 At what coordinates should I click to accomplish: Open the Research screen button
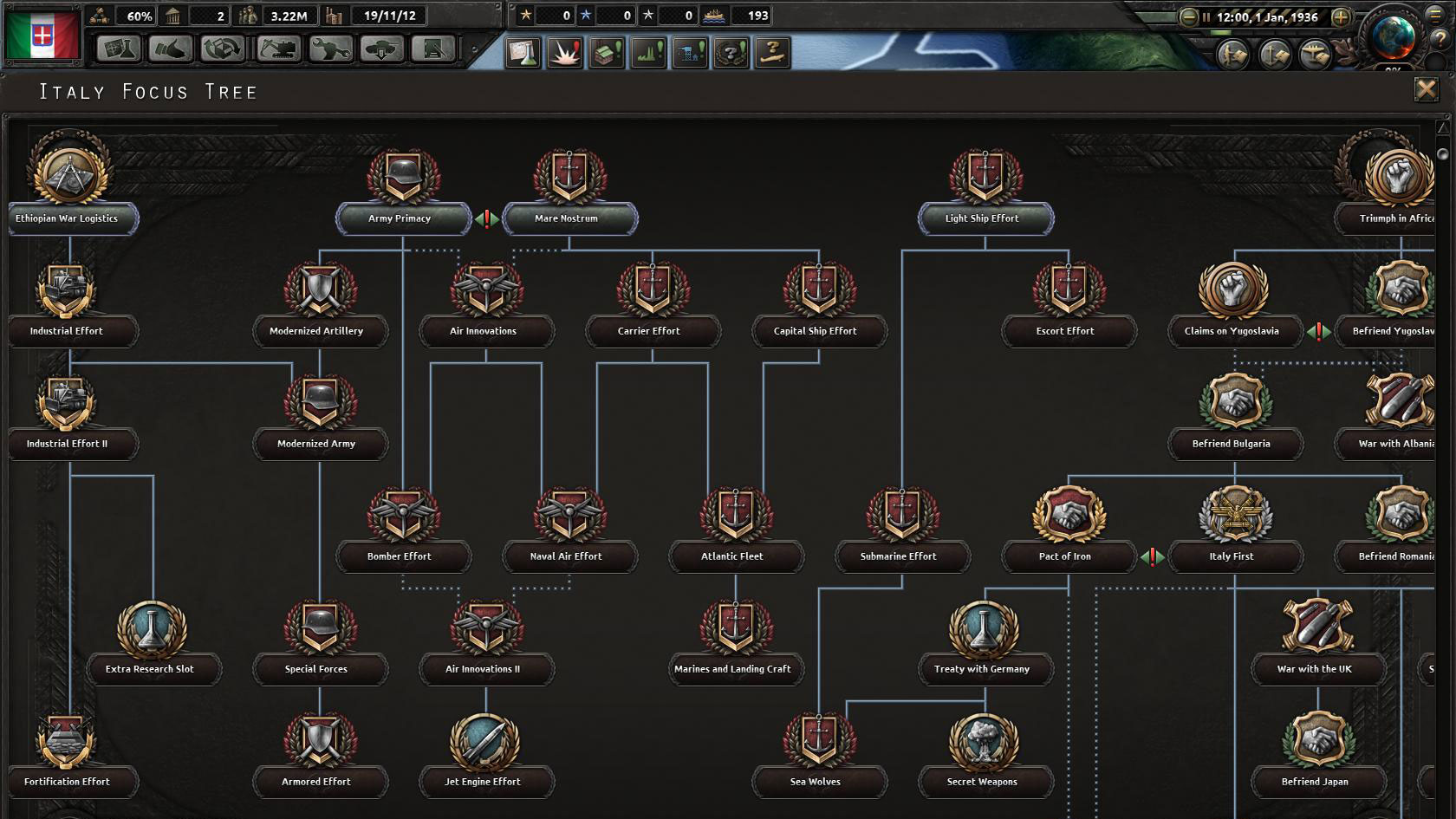pos(118,49)
